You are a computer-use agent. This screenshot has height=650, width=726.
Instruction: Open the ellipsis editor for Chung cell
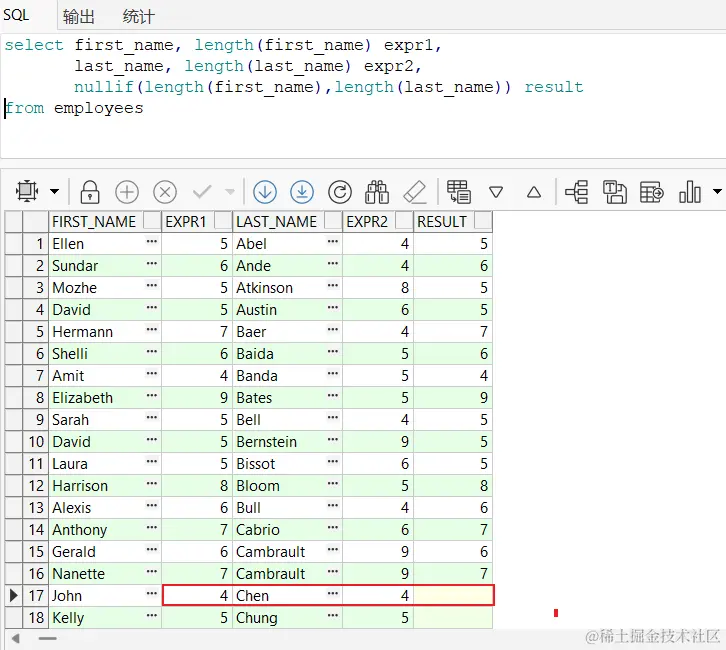click(x=333, y=616)
